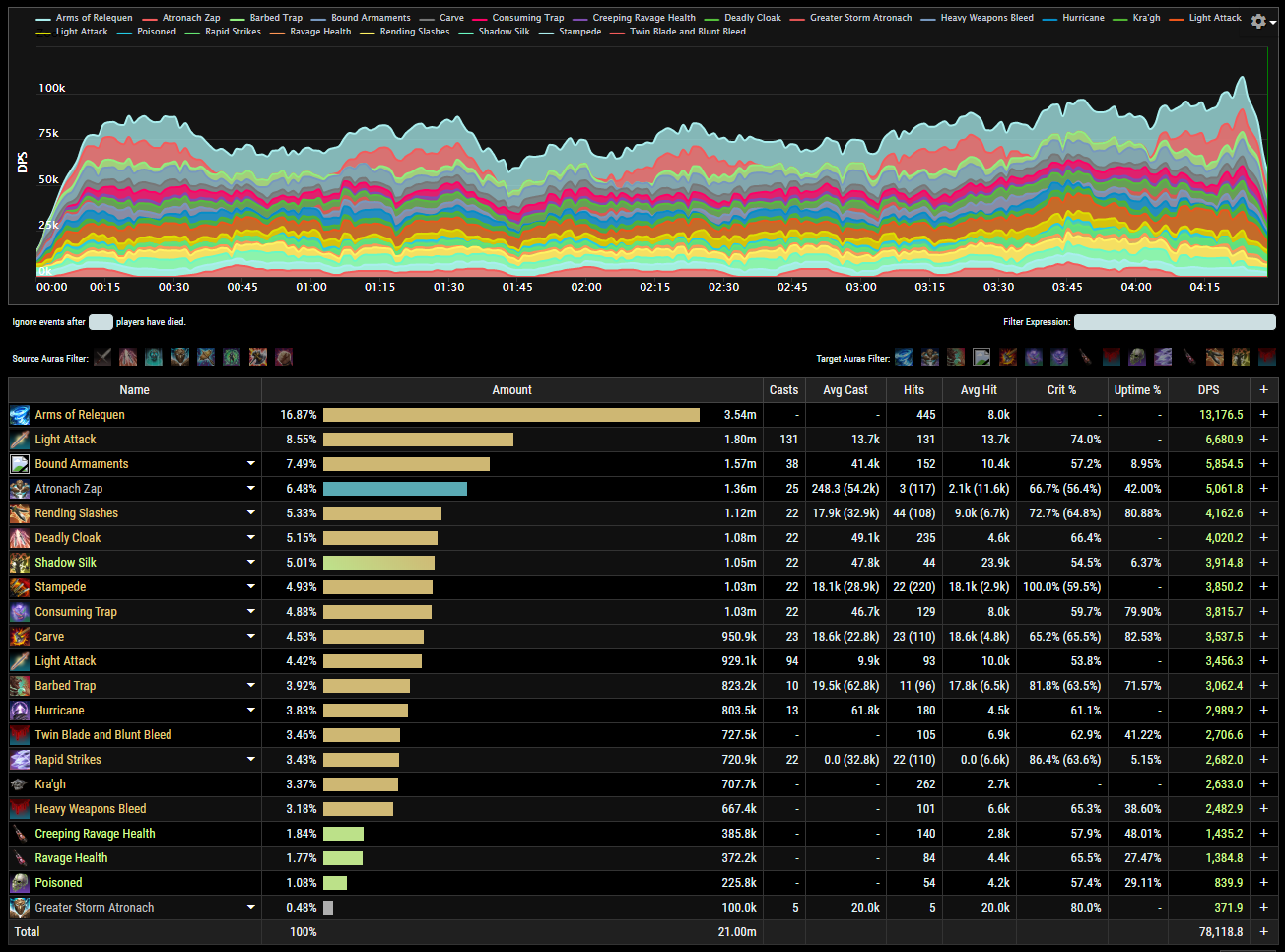Click the Rapid Strikes ability icon

[20, 760]
